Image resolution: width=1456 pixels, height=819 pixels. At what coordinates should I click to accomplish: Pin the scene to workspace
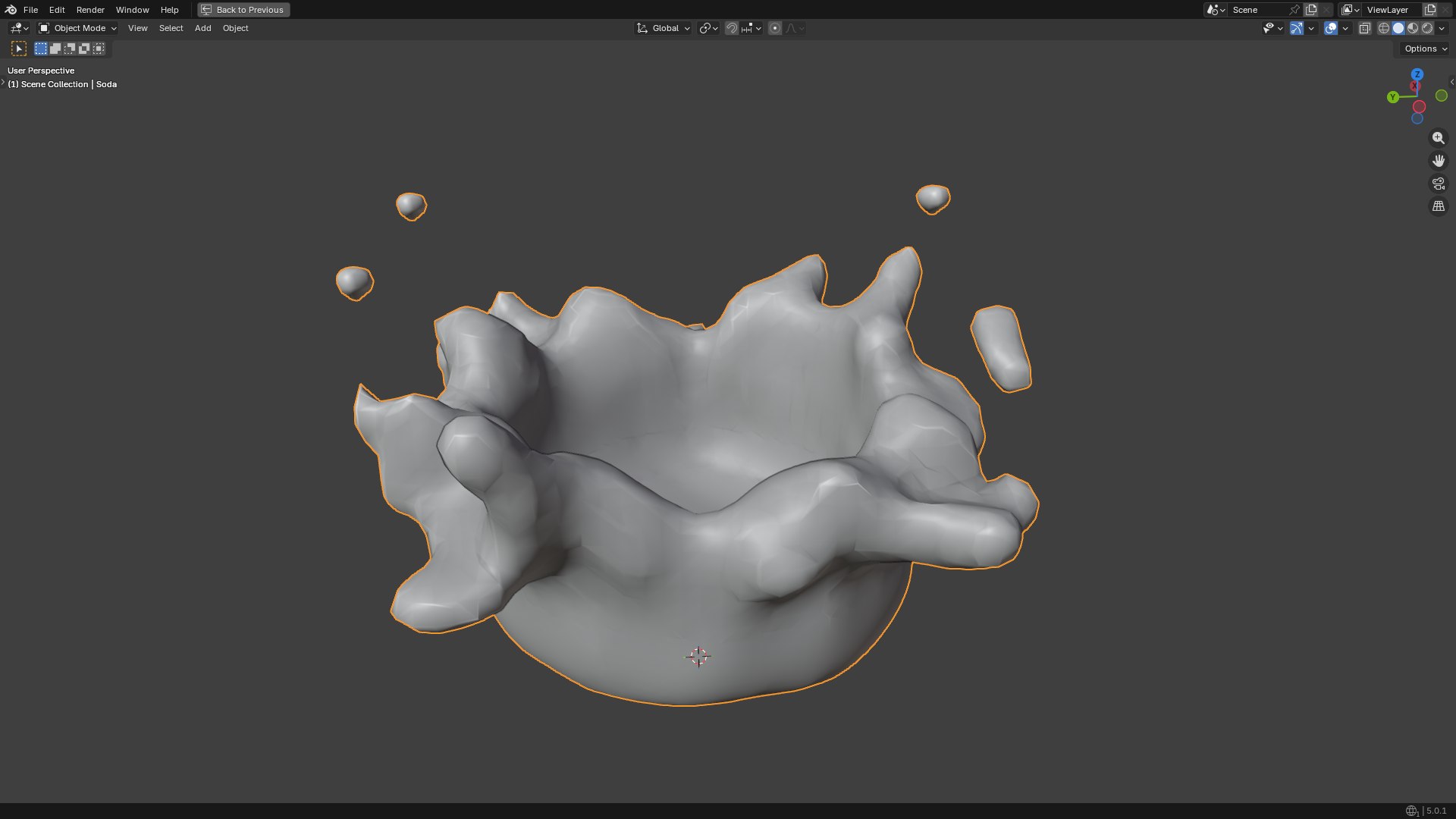point(1294,10)
